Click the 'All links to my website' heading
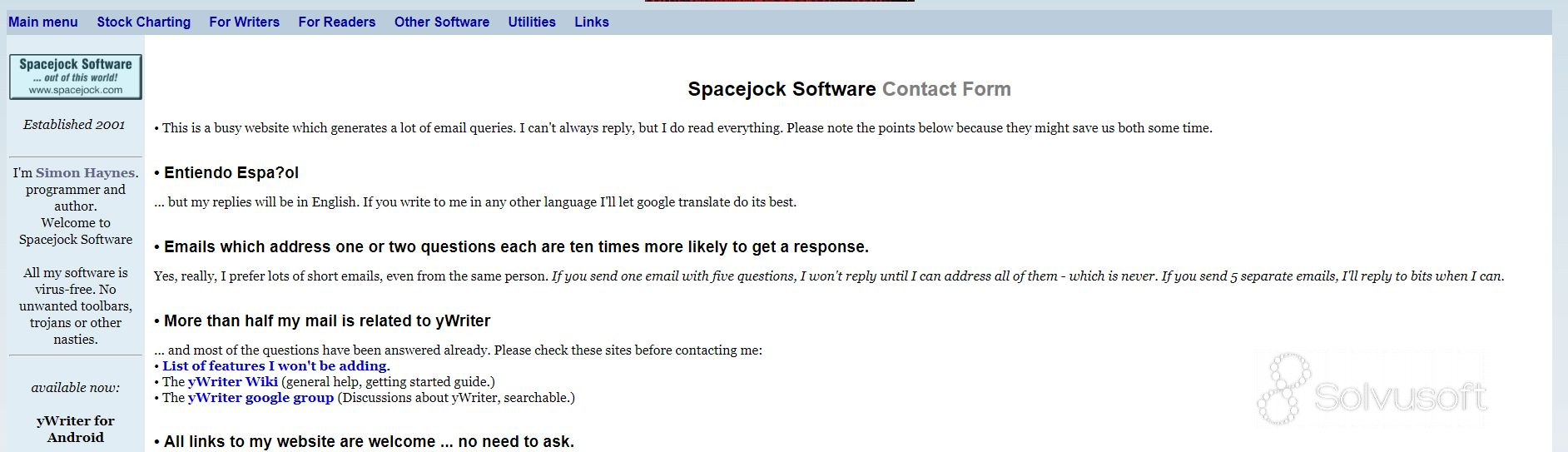The height and width of the screenshot is (452, 1568). [365, 442]
